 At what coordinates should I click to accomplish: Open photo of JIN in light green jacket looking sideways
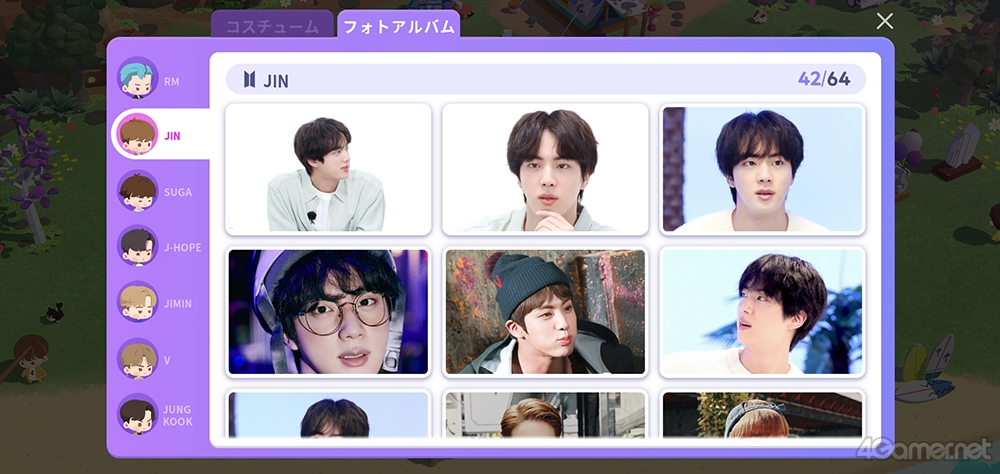[x=328, y=169]
